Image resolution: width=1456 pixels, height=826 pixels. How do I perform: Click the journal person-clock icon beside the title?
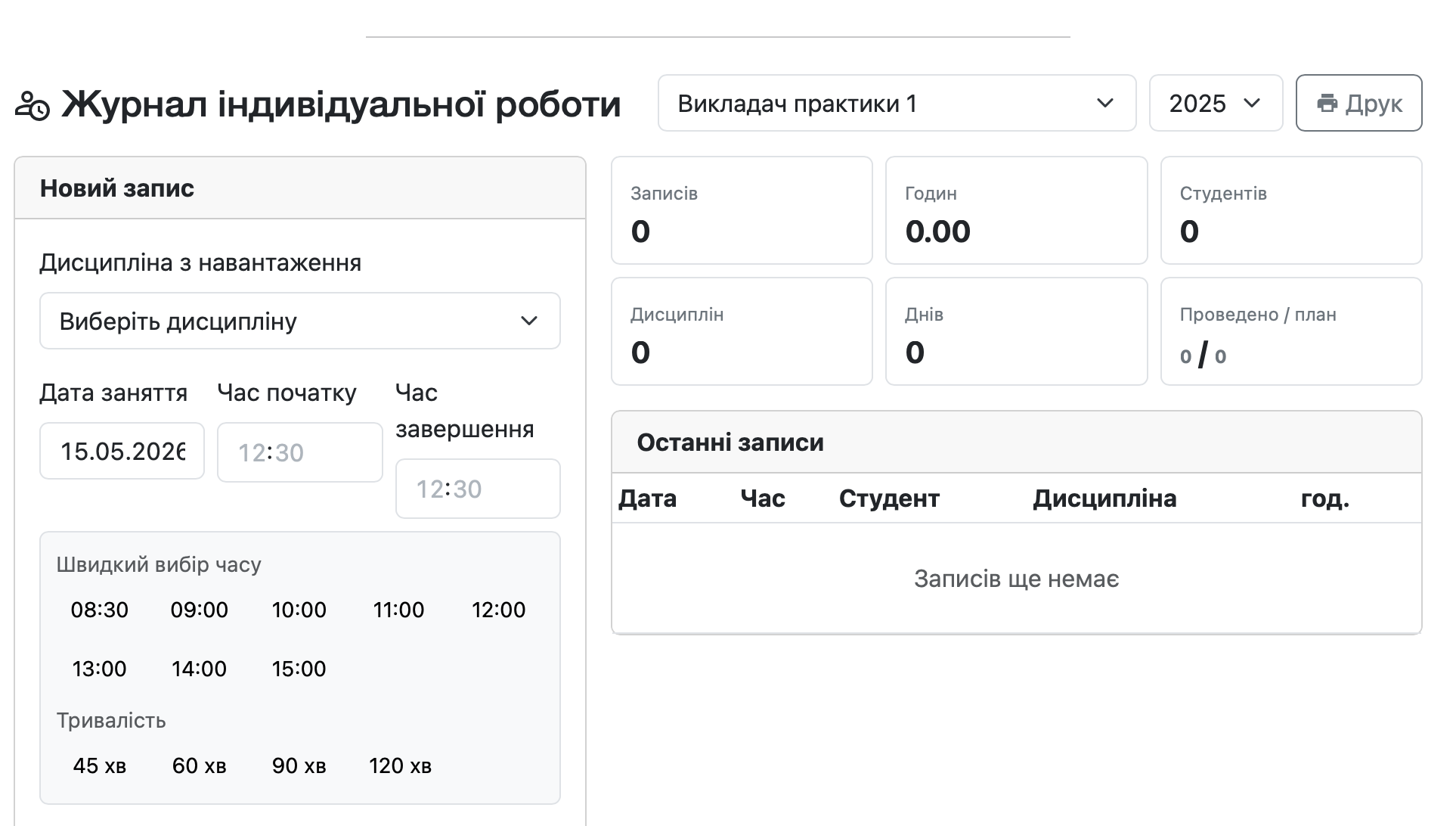tap(33, 106)
